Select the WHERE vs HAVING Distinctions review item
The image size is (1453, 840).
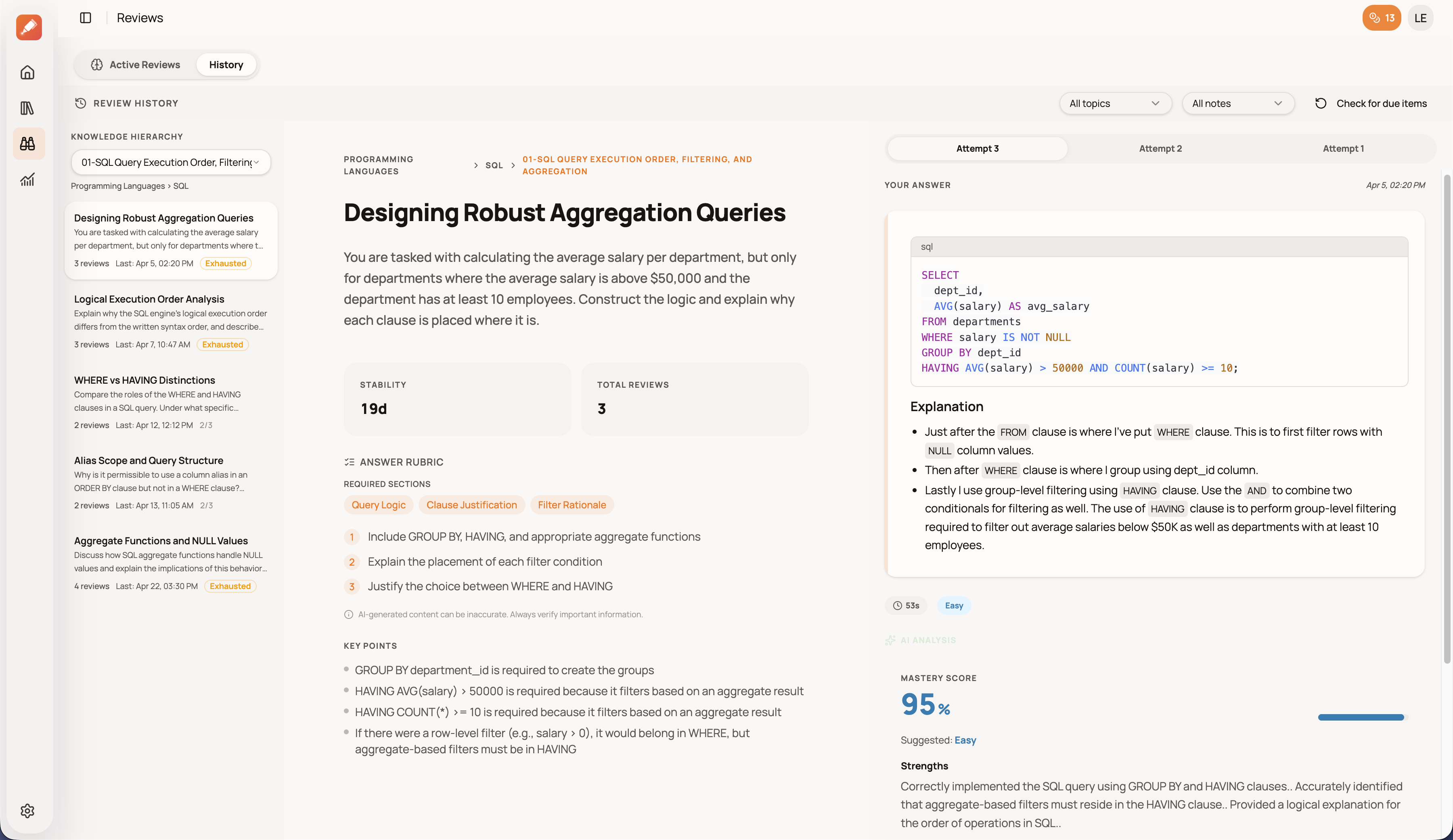tap(144, 380)
